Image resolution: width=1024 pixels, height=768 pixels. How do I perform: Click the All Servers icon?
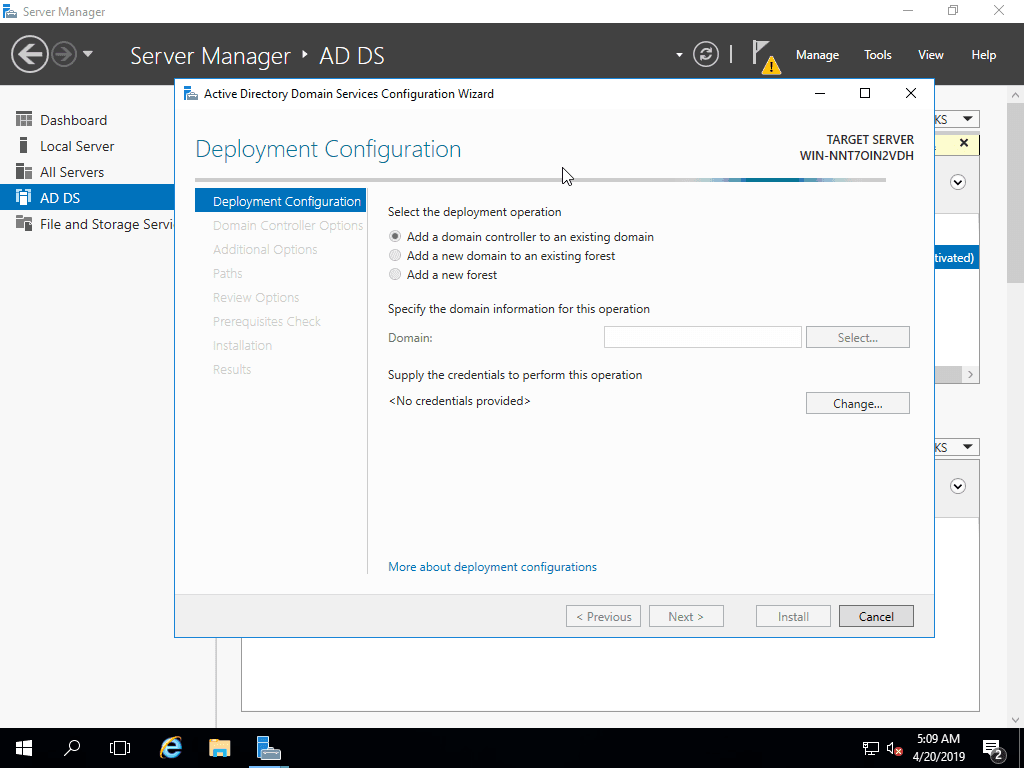[x=24, y=171]
